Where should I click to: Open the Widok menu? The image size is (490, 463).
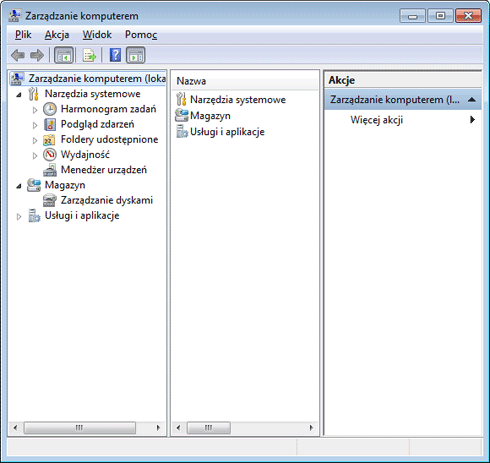97,35
